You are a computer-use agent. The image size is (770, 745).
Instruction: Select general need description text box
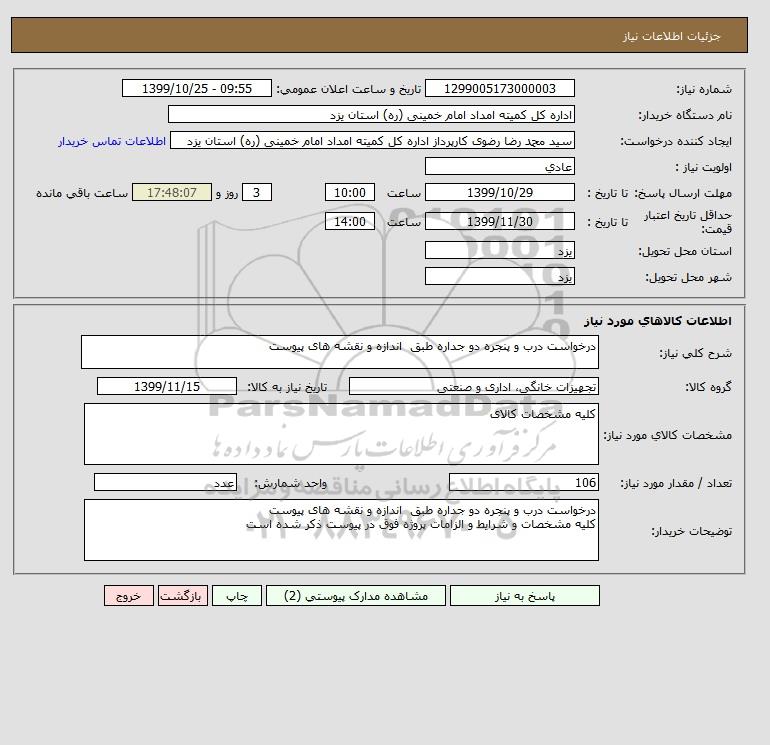click(340, 352)
